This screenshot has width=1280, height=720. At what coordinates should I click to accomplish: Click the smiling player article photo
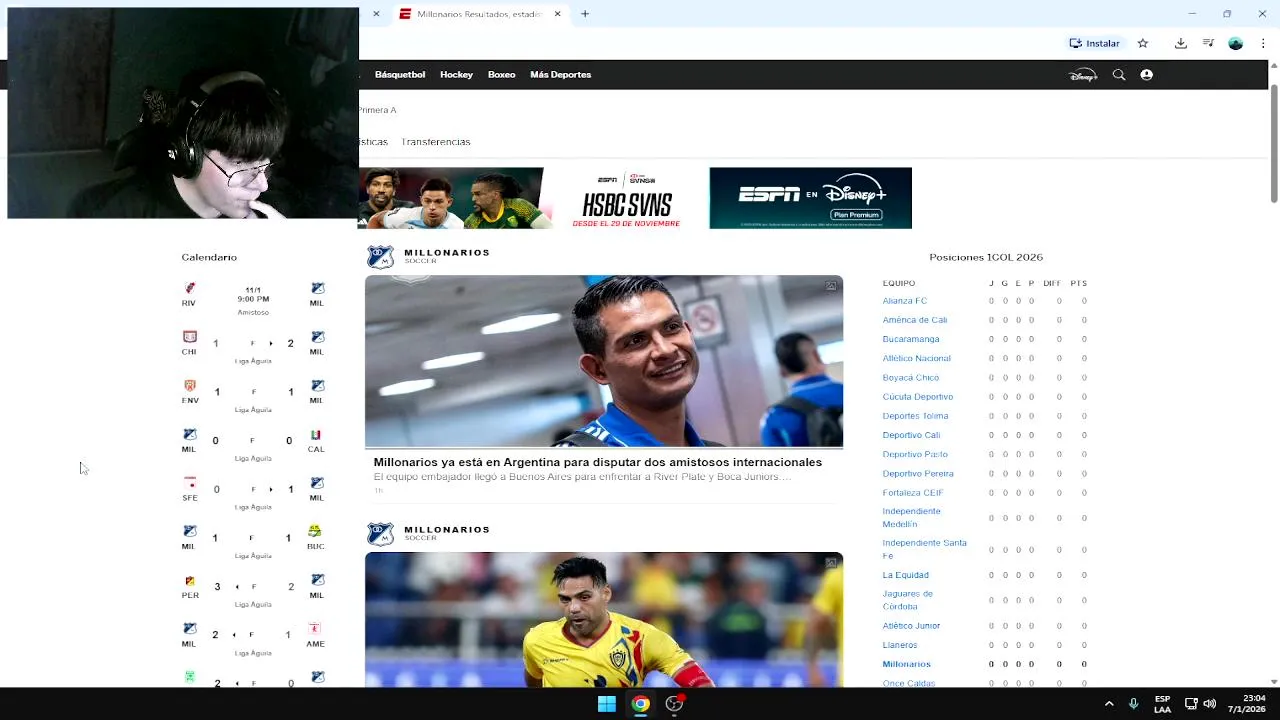tap(604, 361)
